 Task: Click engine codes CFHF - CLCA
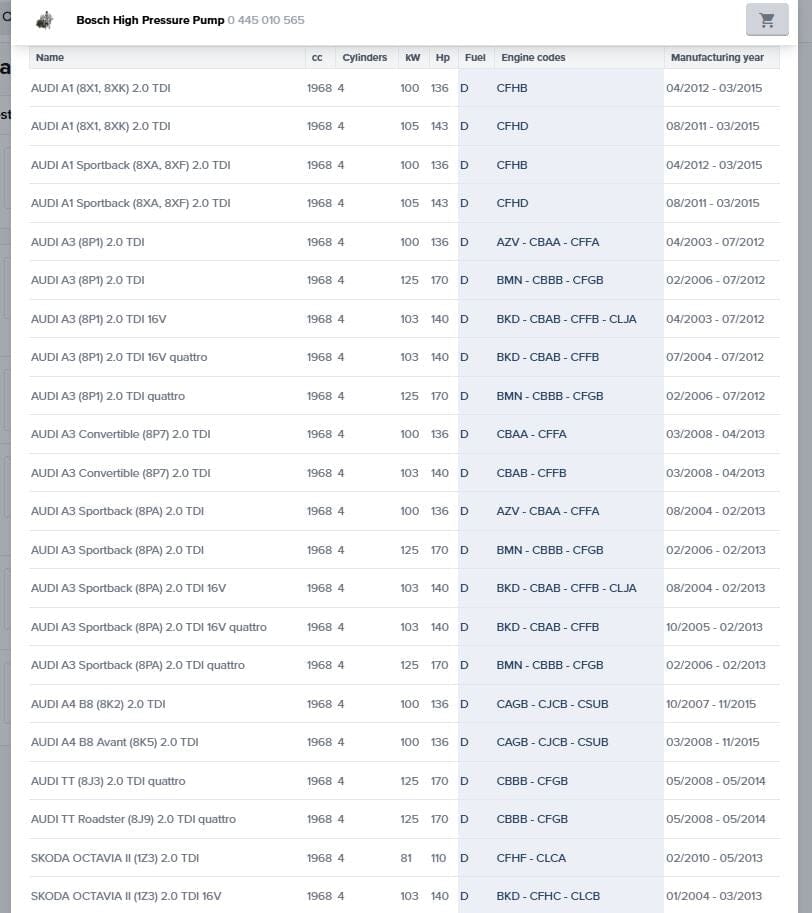(x=531, y=858)
